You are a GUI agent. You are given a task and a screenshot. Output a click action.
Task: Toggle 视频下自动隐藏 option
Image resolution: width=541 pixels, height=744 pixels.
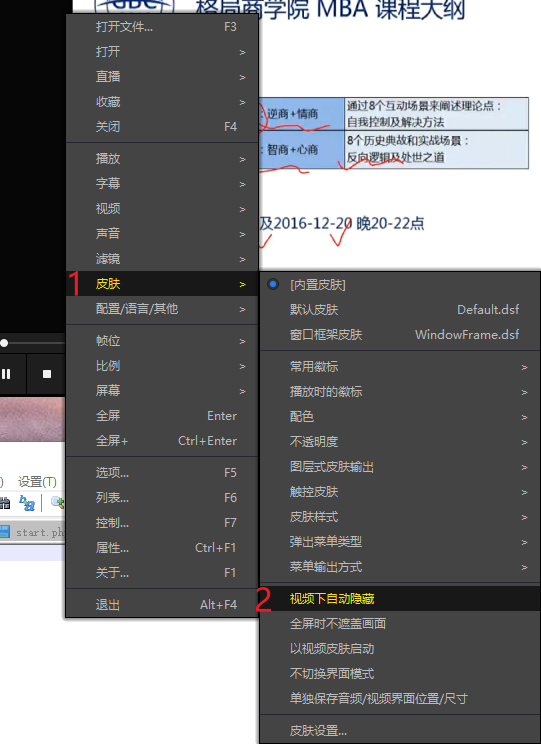pyautogui.click(x=400, y=599)
